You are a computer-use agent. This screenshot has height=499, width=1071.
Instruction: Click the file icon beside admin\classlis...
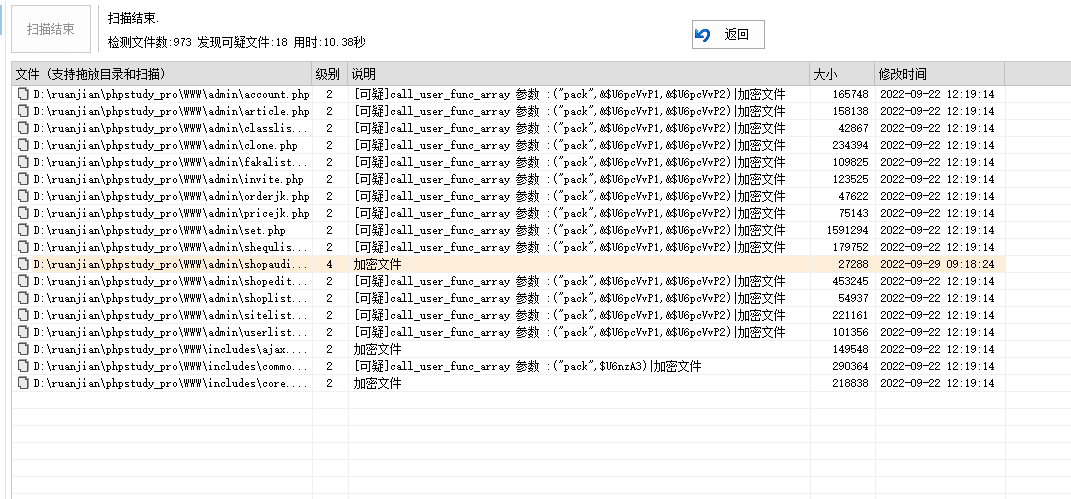[x=23, y=128]
